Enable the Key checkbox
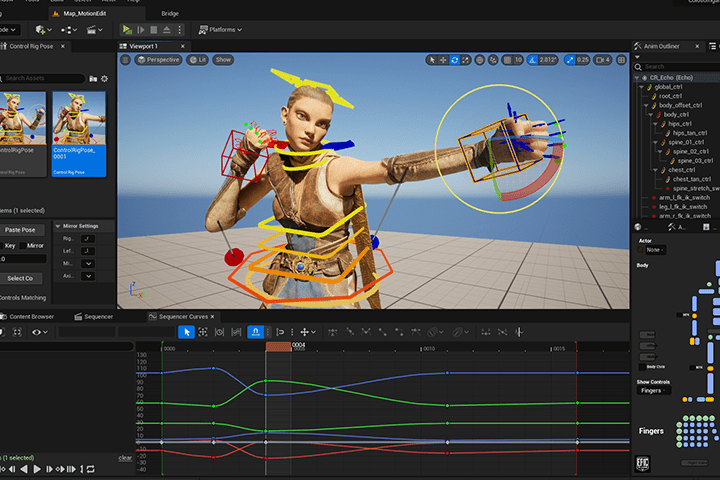This screenshot has width=720, height=480. (2, 246)
